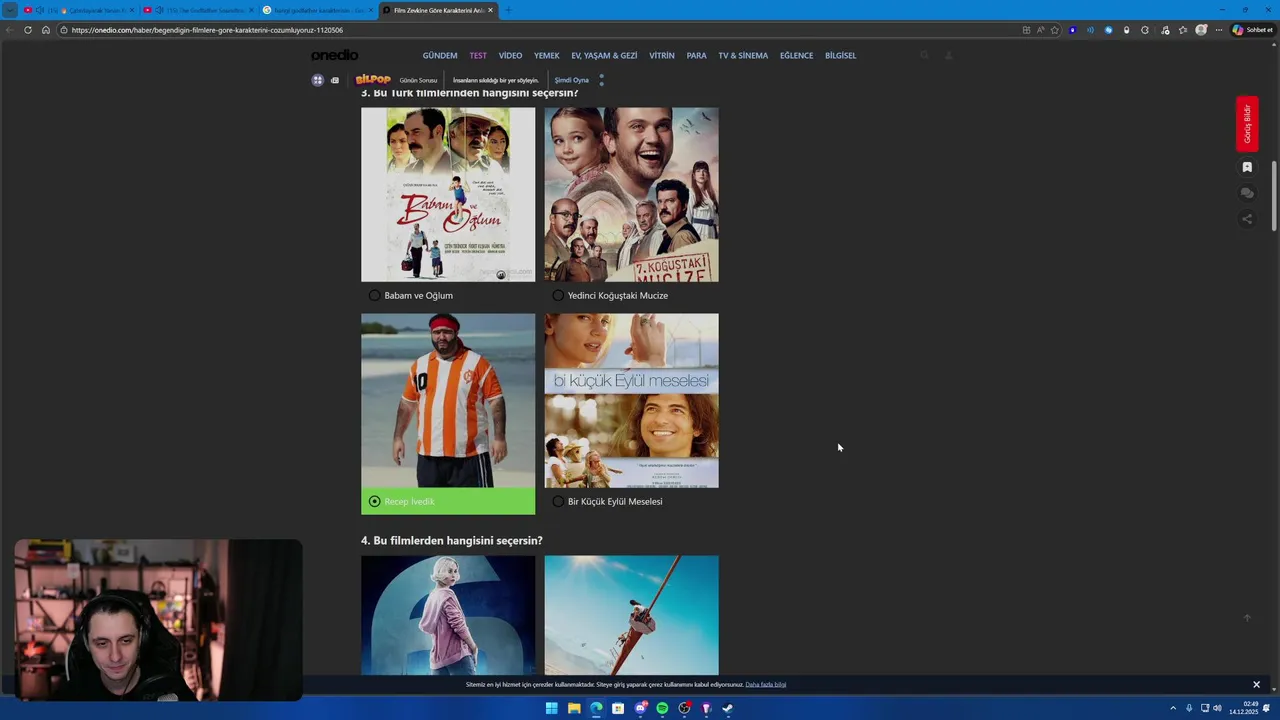This screenshot has height=720, width=1280.
Task: Click the scroll-to-top arrow icon
Action: (1247, 618)
